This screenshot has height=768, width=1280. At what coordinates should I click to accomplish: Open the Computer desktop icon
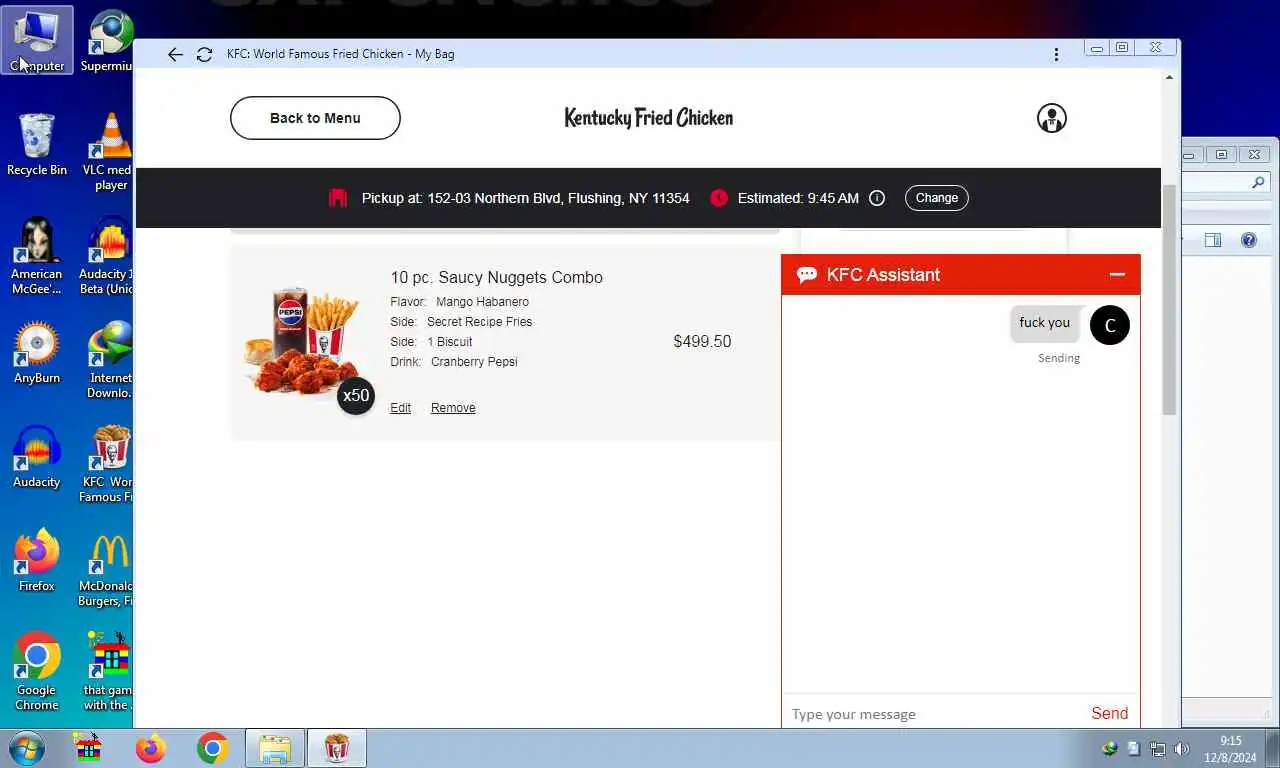pyautogui.click(x=37, y=41)
